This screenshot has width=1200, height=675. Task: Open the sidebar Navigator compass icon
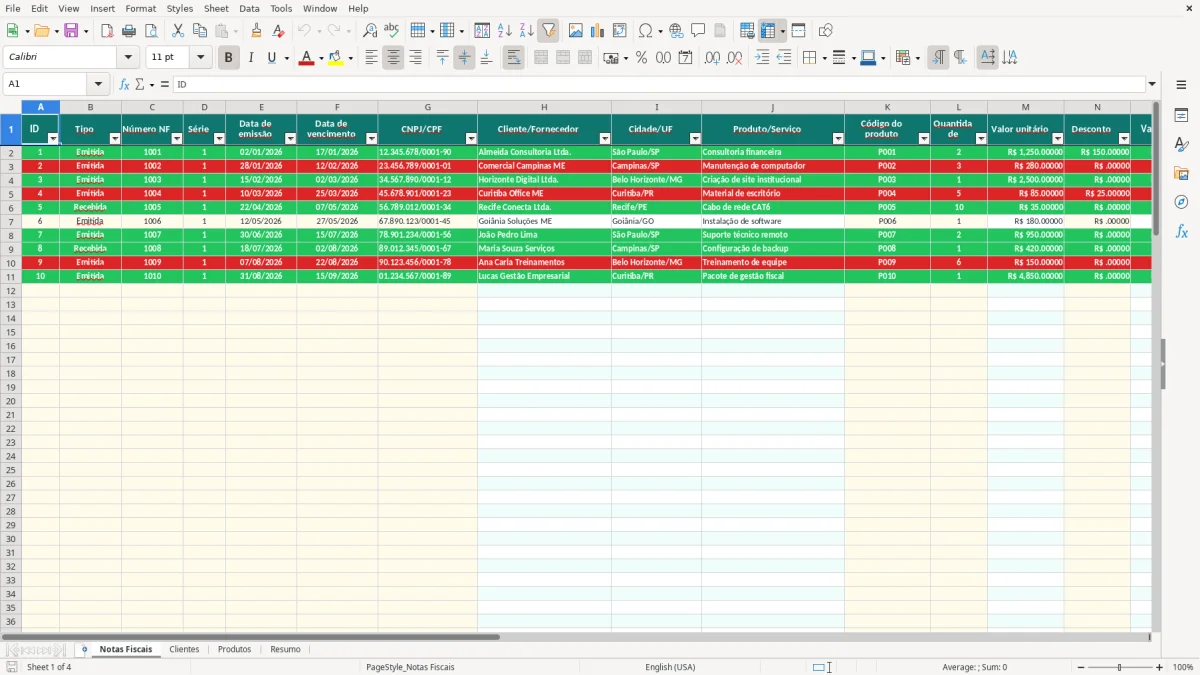[x=1181, y=202]
